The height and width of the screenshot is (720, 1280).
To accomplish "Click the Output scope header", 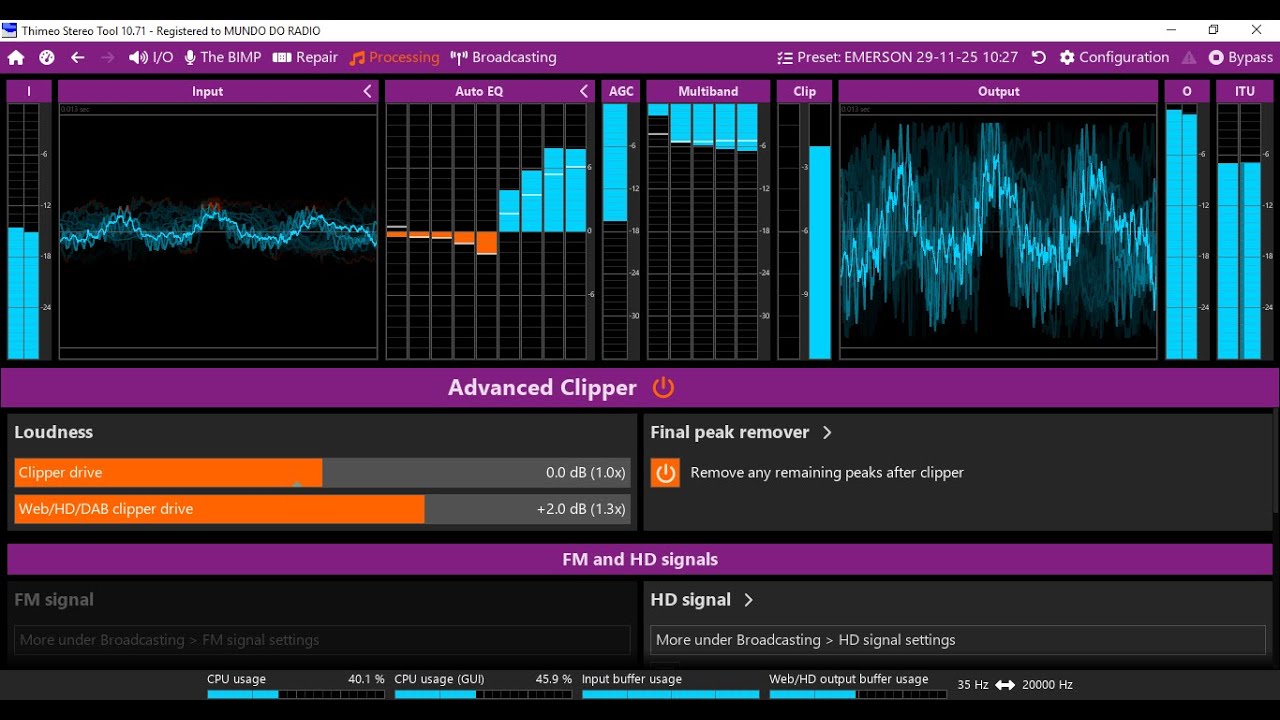I will coord(998,91).
